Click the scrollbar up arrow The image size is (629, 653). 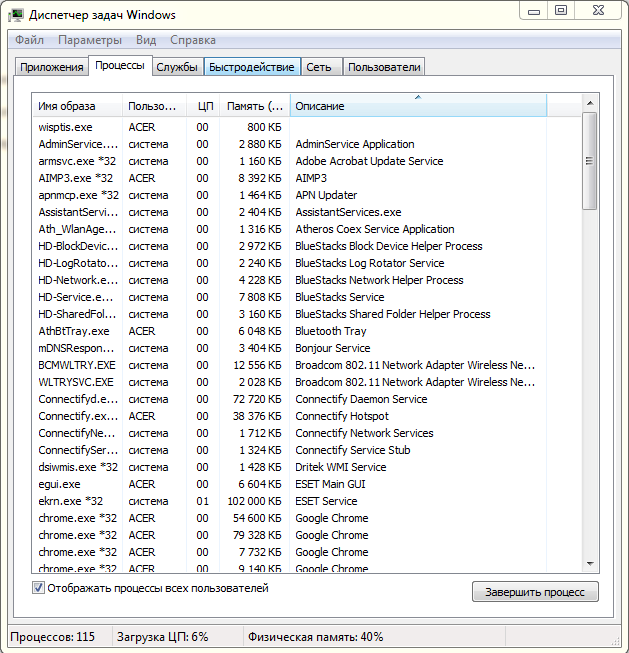590,103
